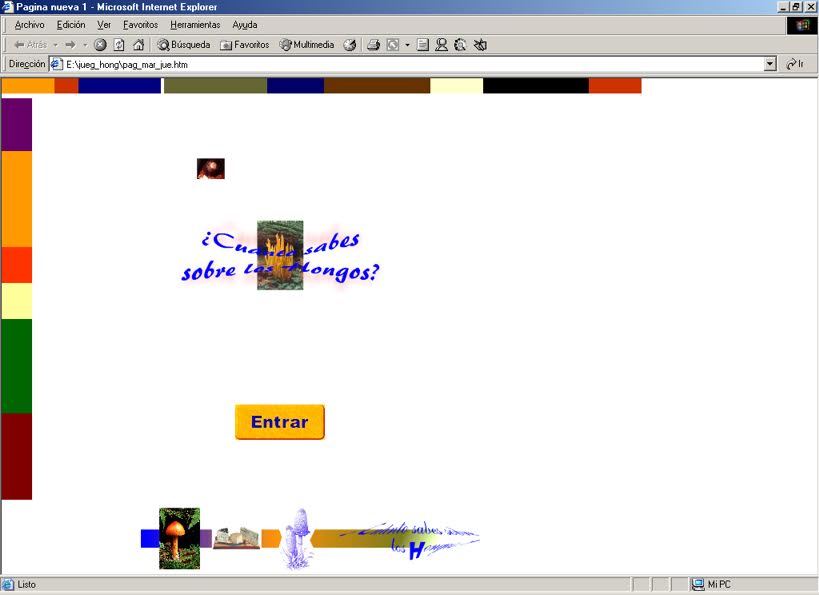Image resolution: width=819 pixels, height=595 pixels.
Task: Click the purple mushroom drawing in bottom banner
Action: point(296,539)
